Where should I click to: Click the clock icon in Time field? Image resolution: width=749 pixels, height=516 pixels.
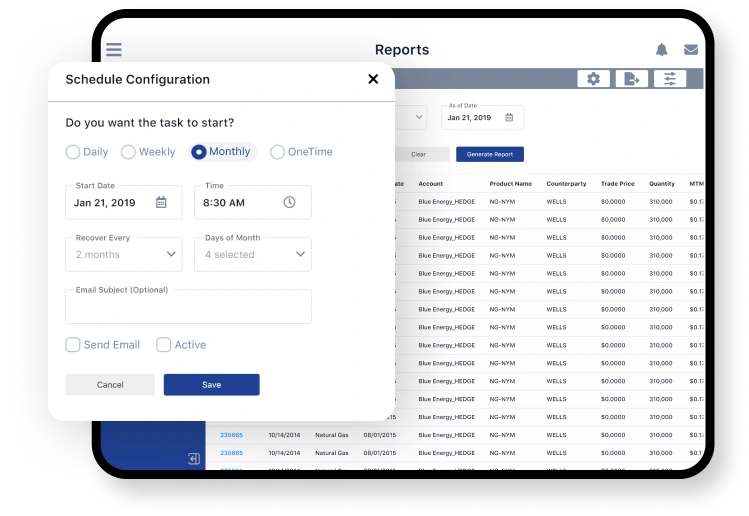(289, 202)
